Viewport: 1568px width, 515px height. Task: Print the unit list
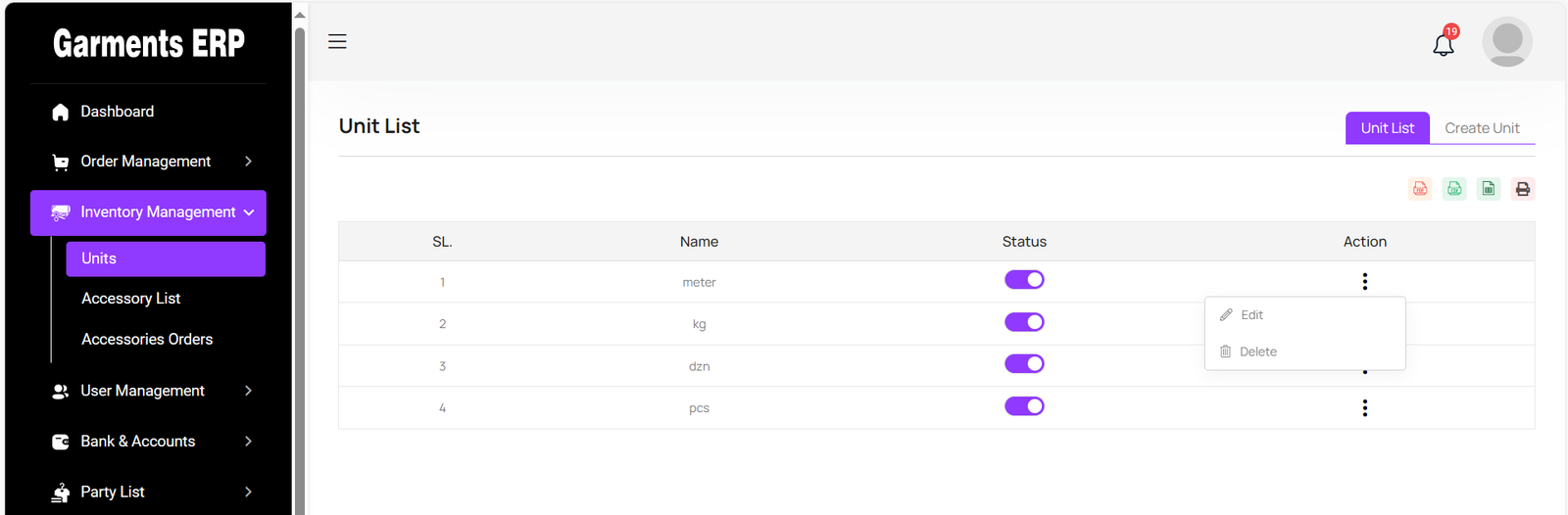(x=1522, y=189)
